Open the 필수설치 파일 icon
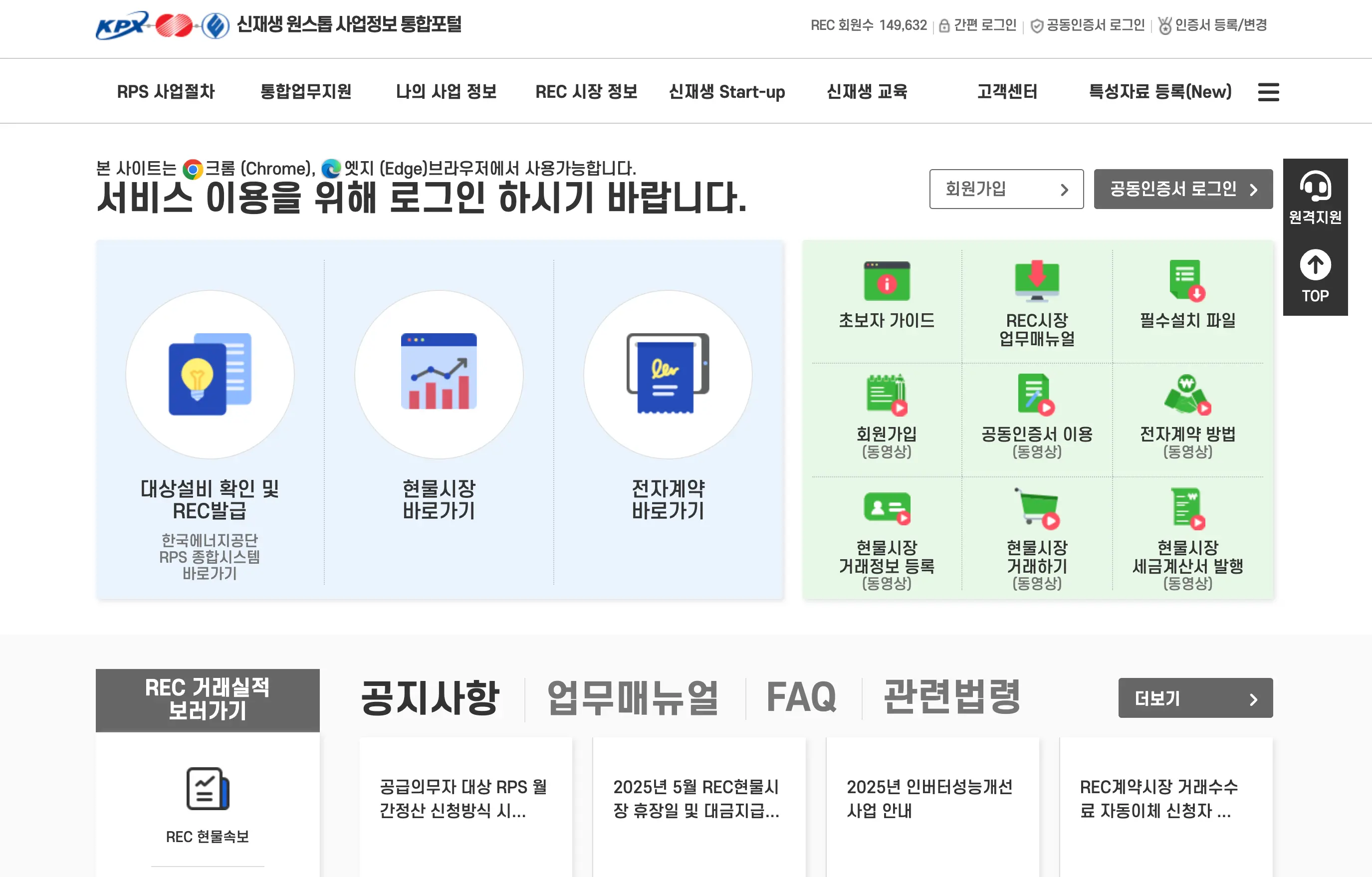This screenshot has height=877, width=1372. coord(1187,280)
